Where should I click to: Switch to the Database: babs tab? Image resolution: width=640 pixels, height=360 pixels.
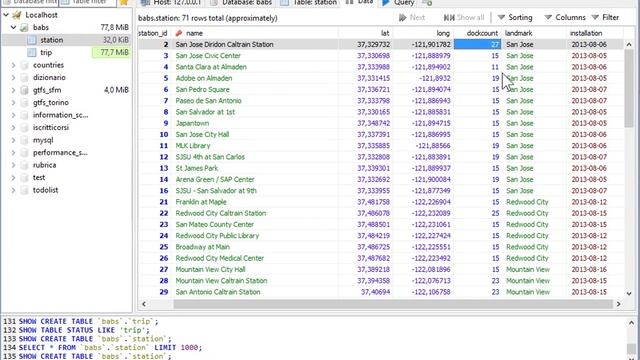point(242,2)
